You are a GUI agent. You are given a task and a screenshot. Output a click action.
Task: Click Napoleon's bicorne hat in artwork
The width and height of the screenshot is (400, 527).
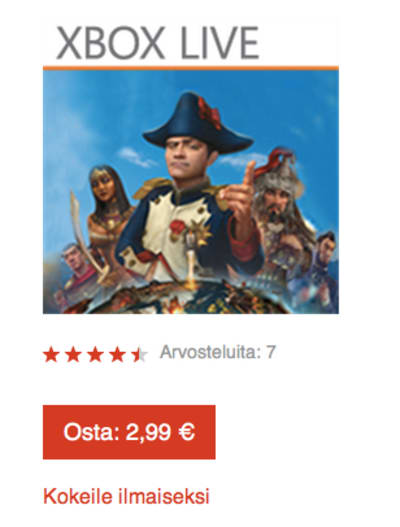198,123
